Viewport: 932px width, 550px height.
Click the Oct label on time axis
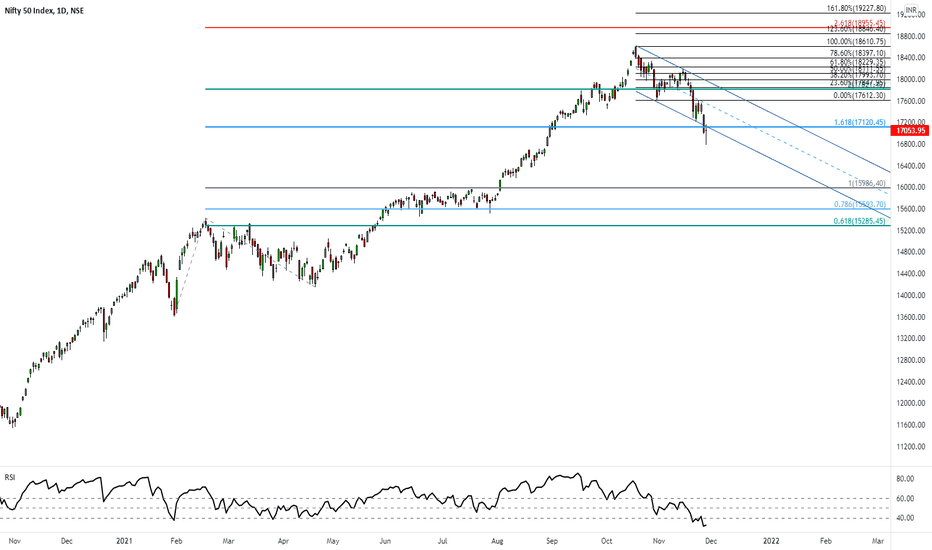click(x=607, y=541)
